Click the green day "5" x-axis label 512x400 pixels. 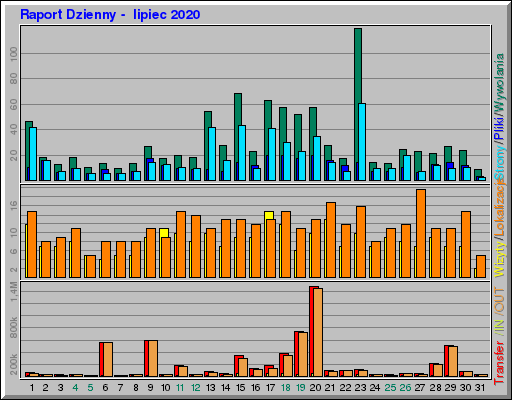pyautogui.click(x=90, y=388)
